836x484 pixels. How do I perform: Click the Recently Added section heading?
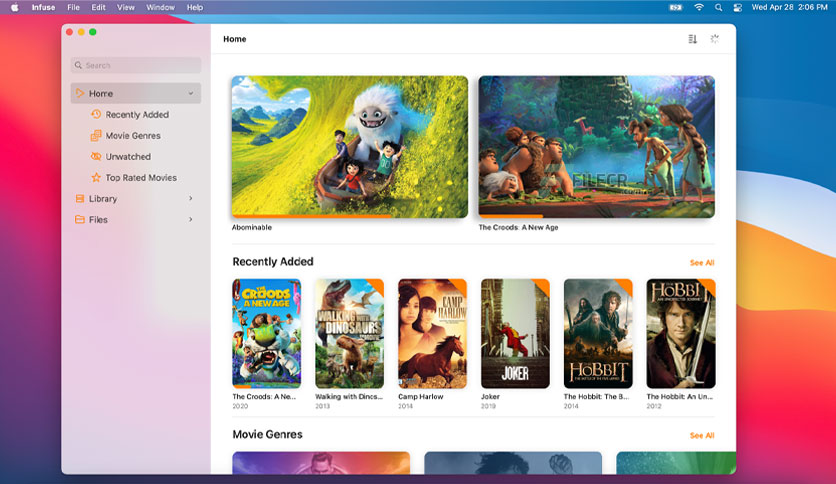273,262
